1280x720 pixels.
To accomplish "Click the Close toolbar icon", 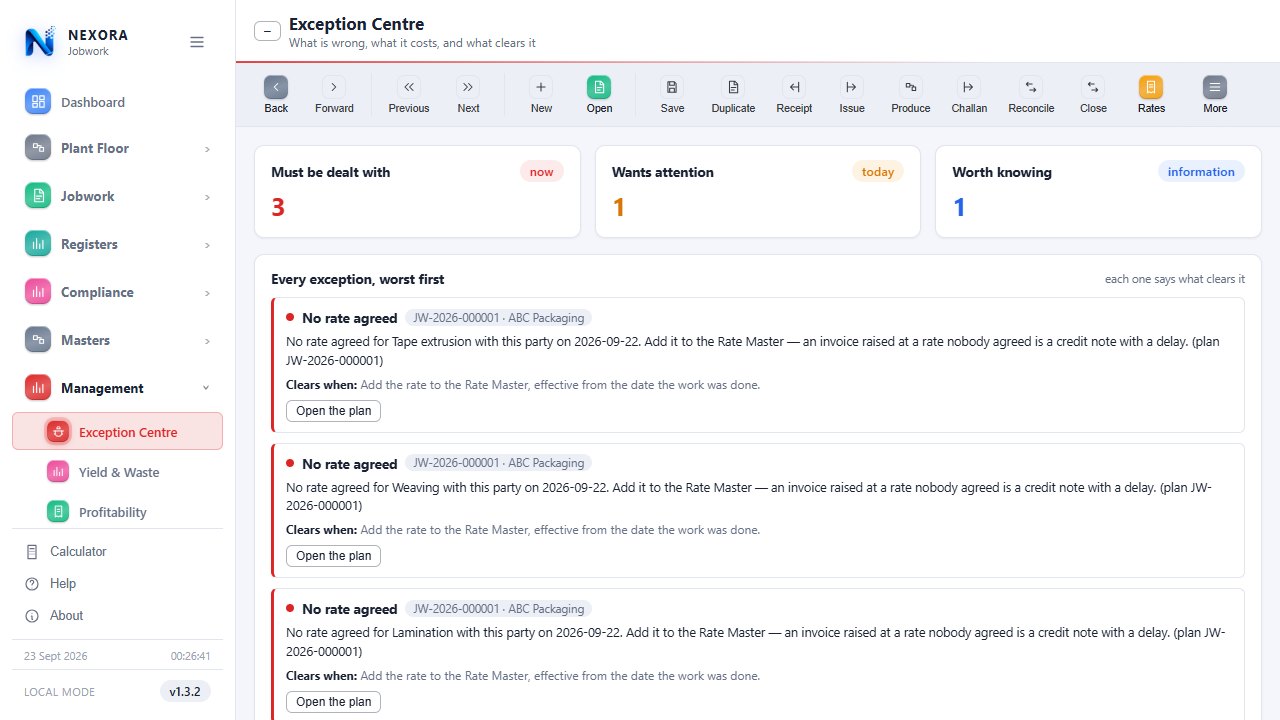I will 1093,87.
